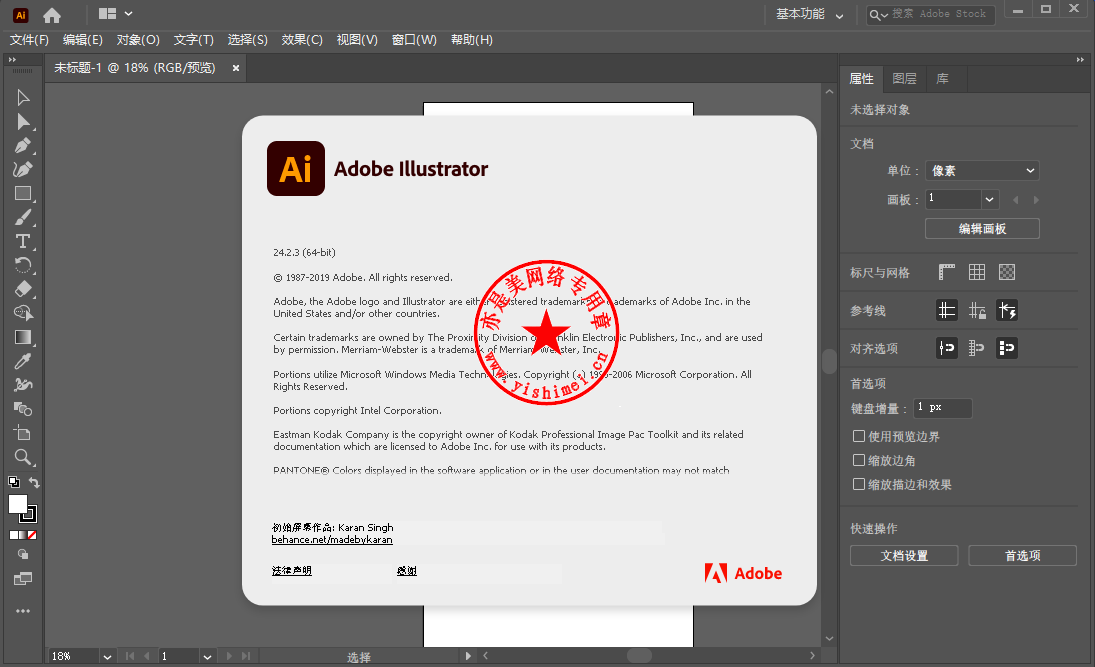Select the white Fill color swatch
This screenshot has height=667, width=1095.
coord(17,503)
